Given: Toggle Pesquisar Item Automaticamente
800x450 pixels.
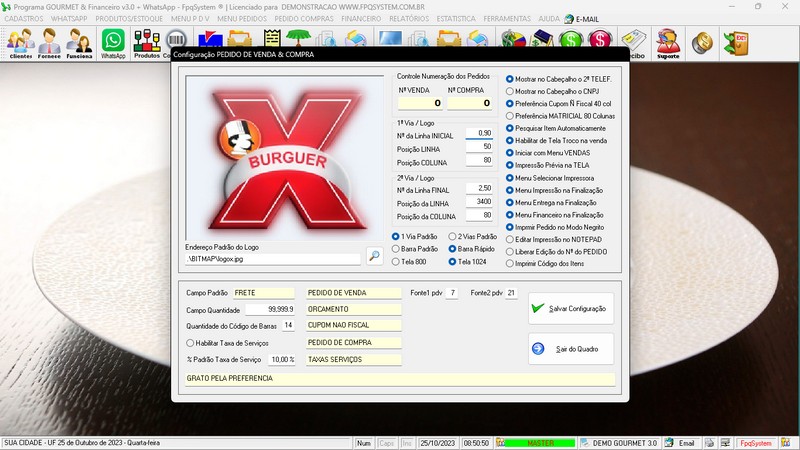Looking at the screenshot, I should click(x=556, y=128).
